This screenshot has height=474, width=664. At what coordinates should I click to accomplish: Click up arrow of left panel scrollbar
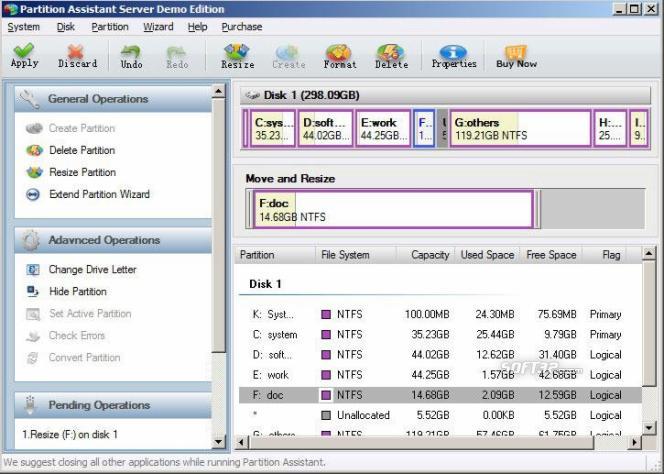[219, 91]
